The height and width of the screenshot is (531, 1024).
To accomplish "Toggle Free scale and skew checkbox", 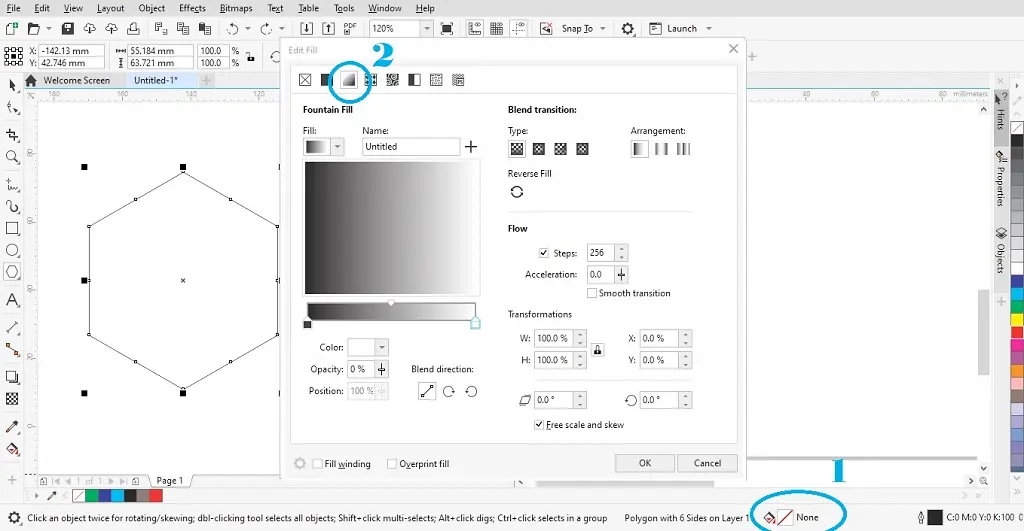I will pos(539,425).
